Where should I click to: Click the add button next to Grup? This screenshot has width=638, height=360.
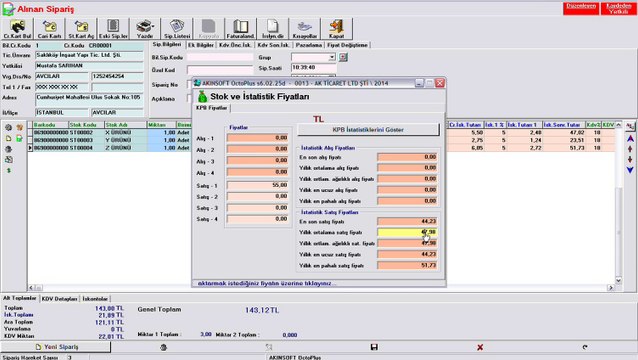pyautogui.click(x=343, y=57)
